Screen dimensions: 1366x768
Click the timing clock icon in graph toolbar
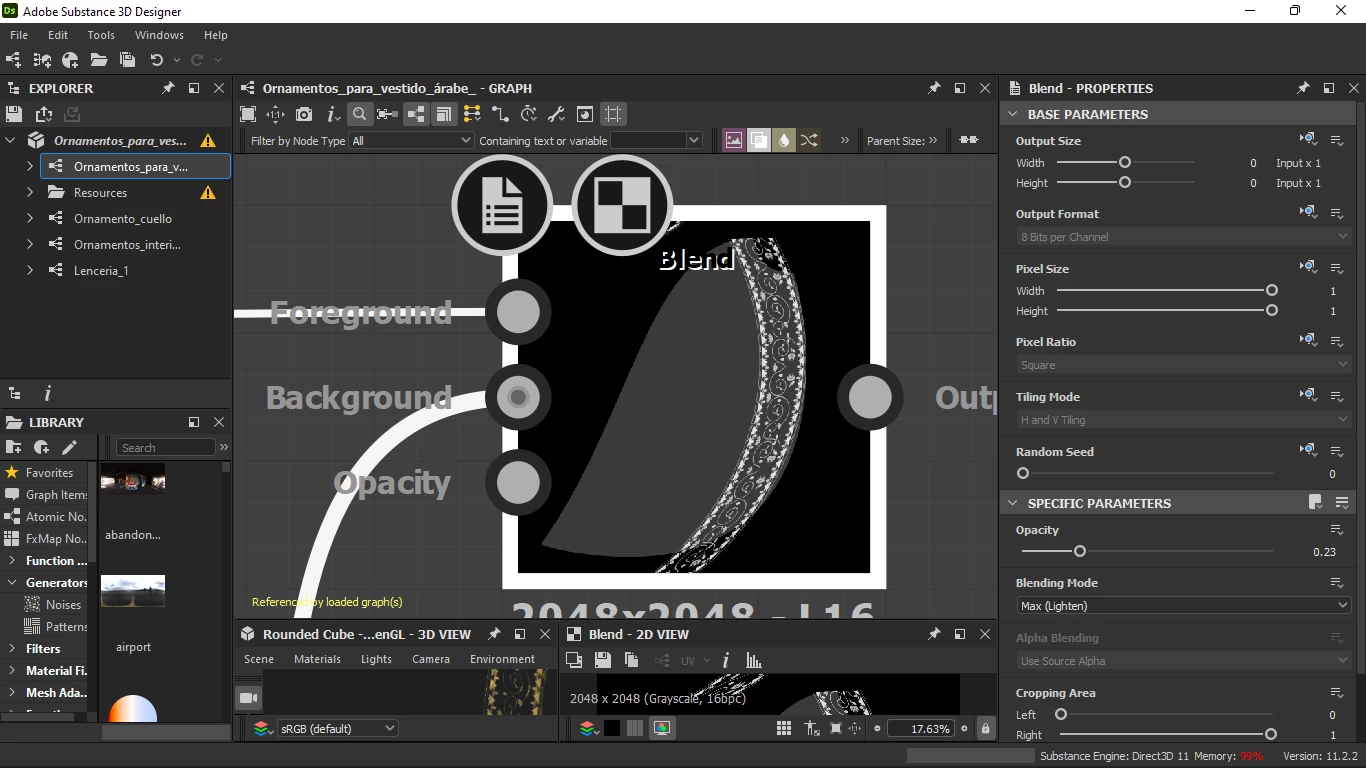pos(529,114)
